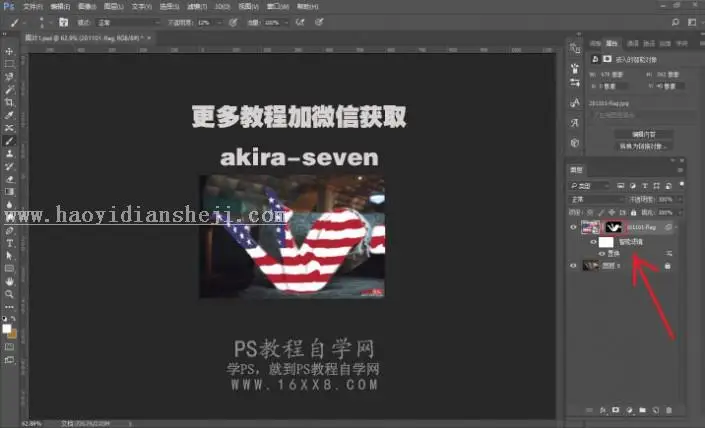Click the fx layer style icon at panel bottom
This screenshot has width=705, height=428.
[x=602, y=410]
